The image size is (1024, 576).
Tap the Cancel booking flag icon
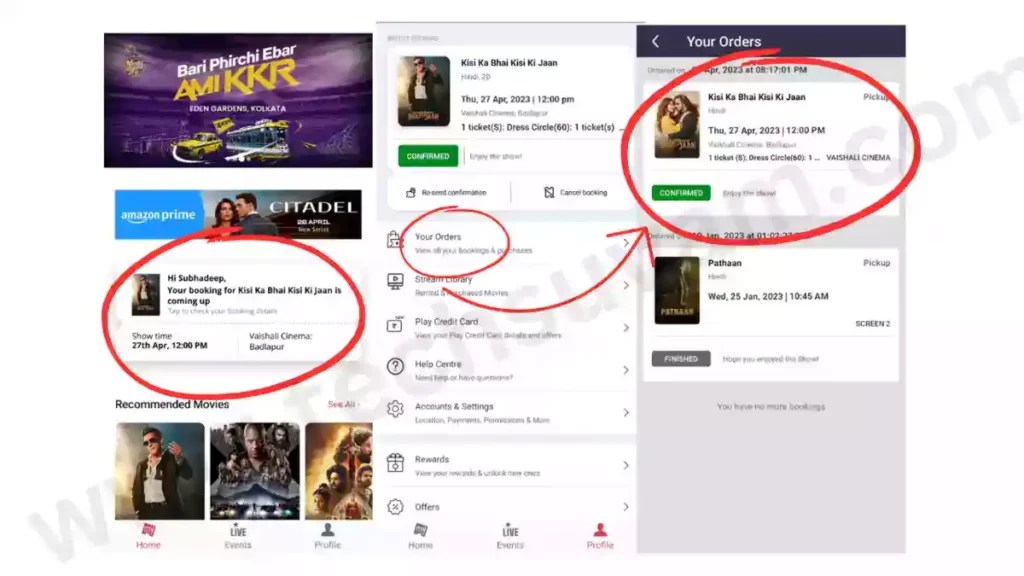click(548, 190)
